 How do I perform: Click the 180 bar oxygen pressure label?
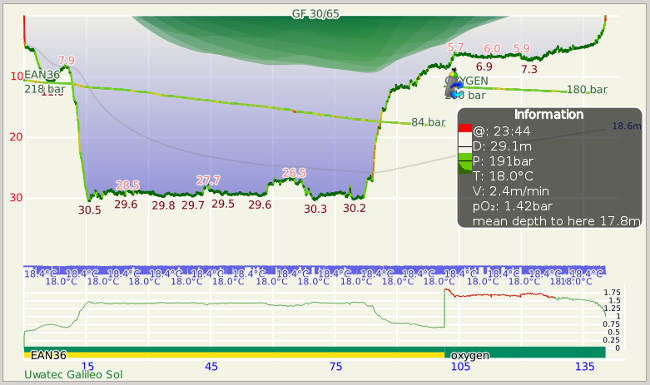point(587,89)
